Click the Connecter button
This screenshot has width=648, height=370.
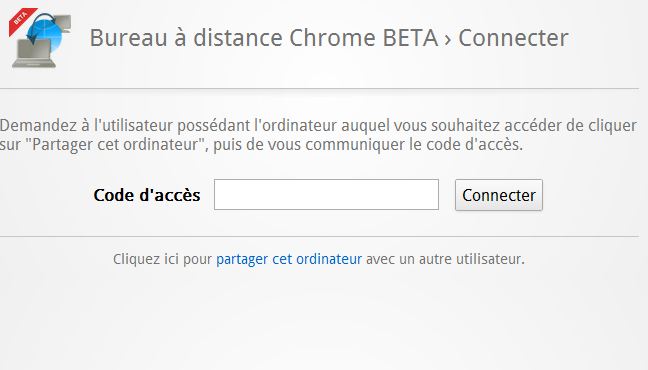pyautogui.click(x=499, y=195)
